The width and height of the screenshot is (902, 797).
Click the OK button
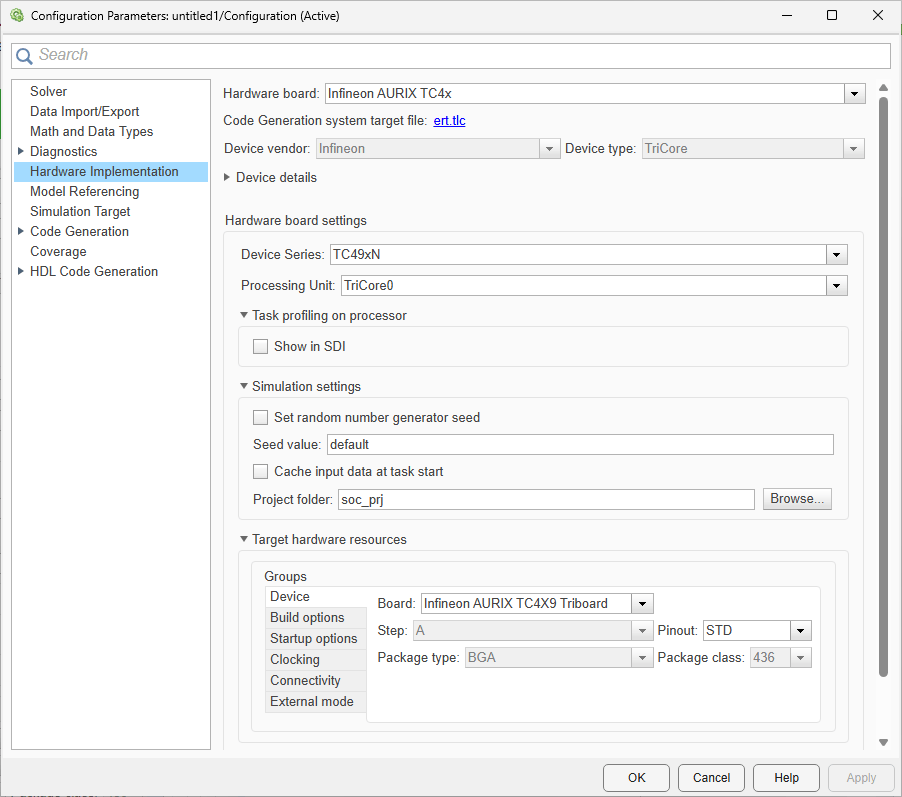tap(636, 778)
